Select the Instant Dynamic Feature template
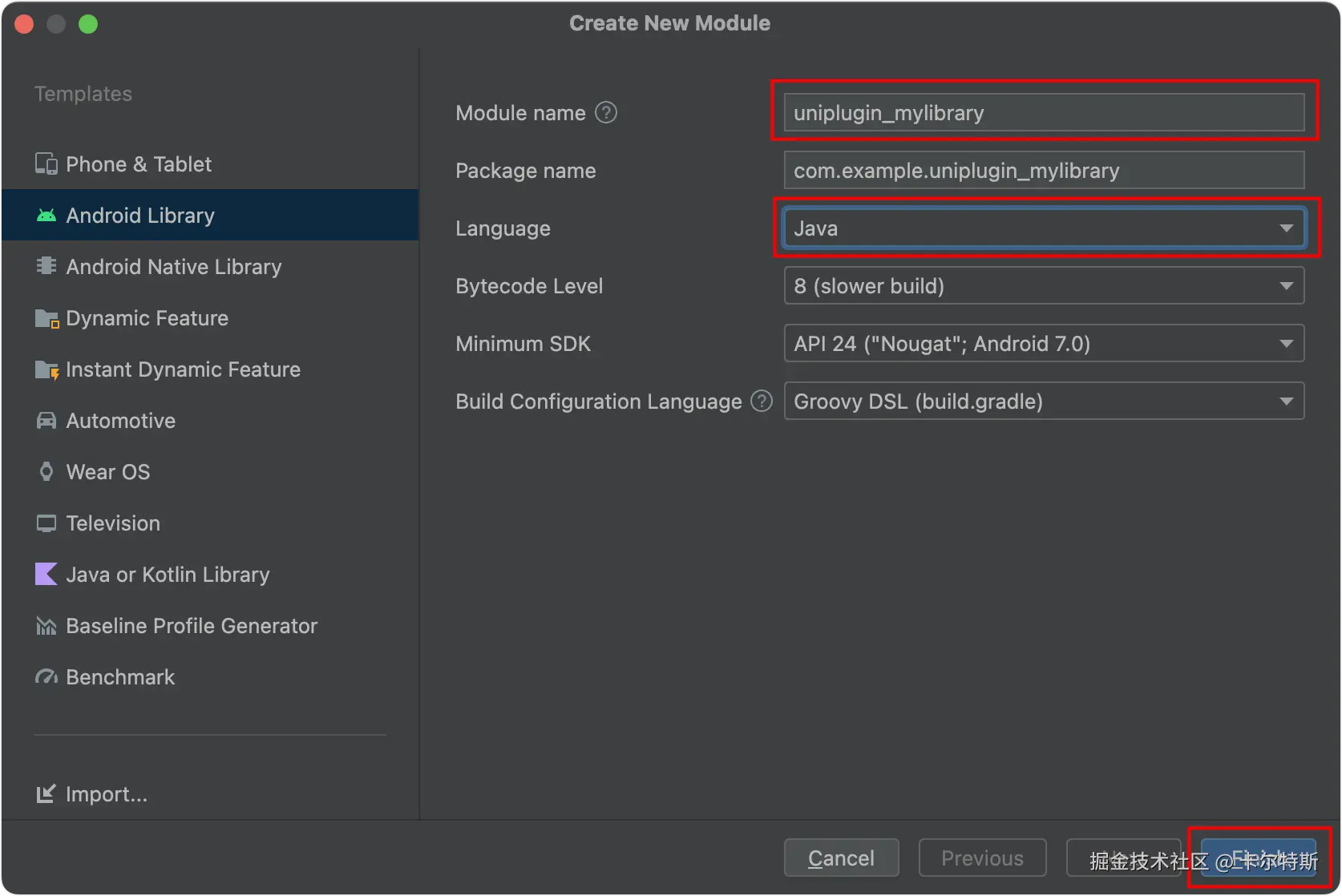The image size is (1342, 896). (183, 369)
